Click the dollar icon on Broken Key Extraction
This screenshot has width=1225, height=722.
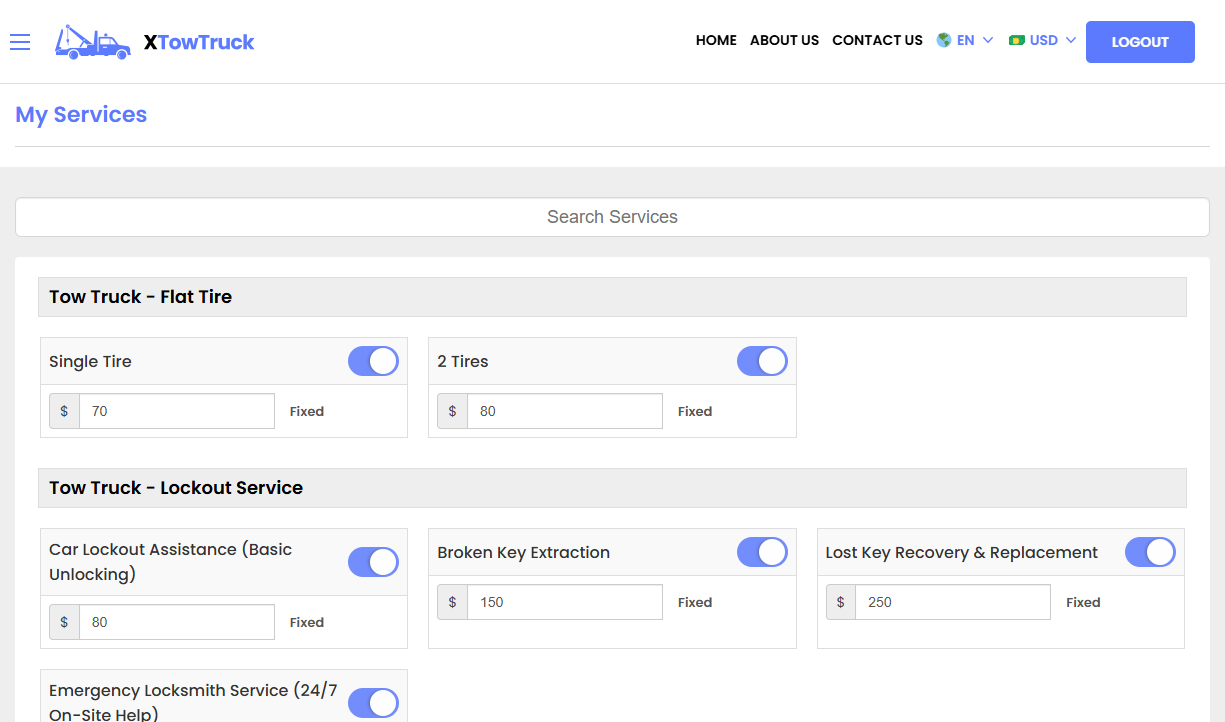coord(452,601)
